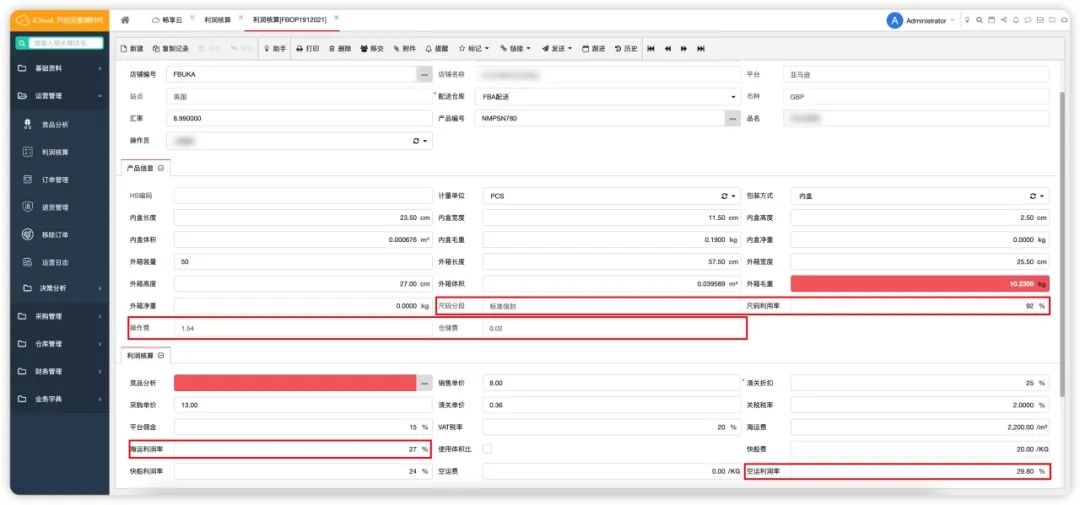Click the 历史 (History) toolbar icon
The image size is (1080, 505).
pyautogui.click(x=625, y=48)
